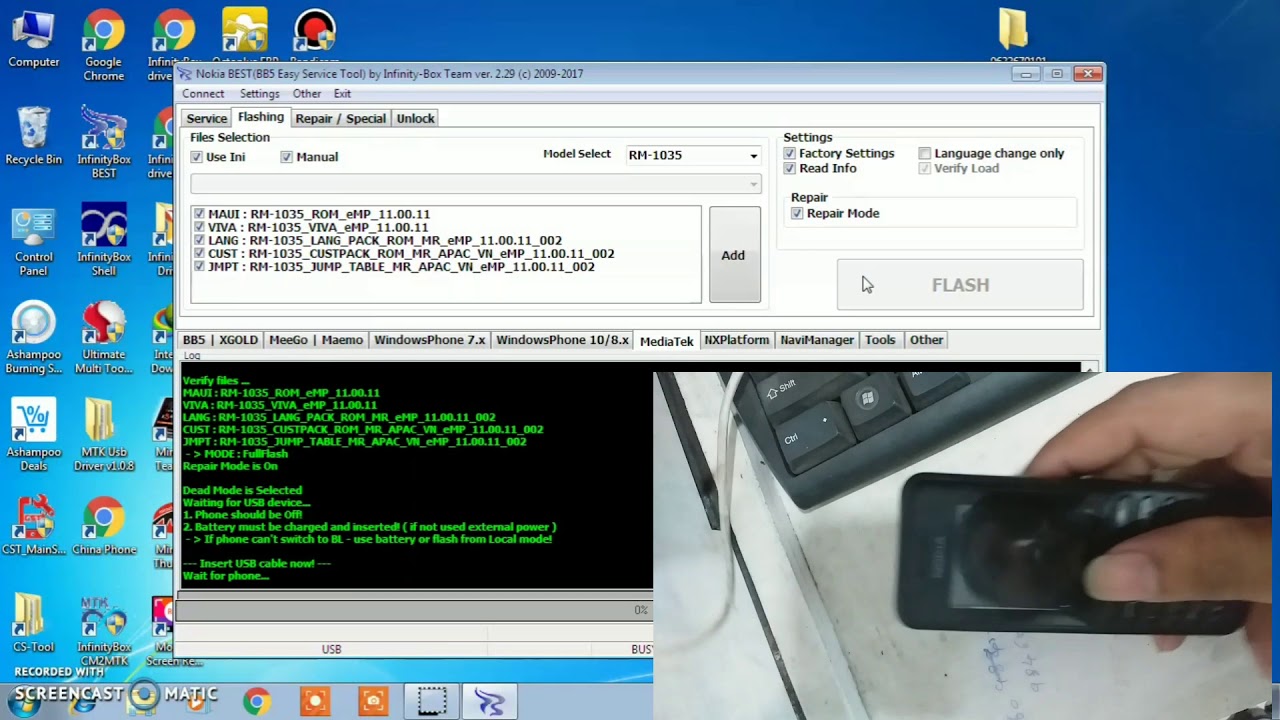Toggle the Use Ini checkbox

197,157
